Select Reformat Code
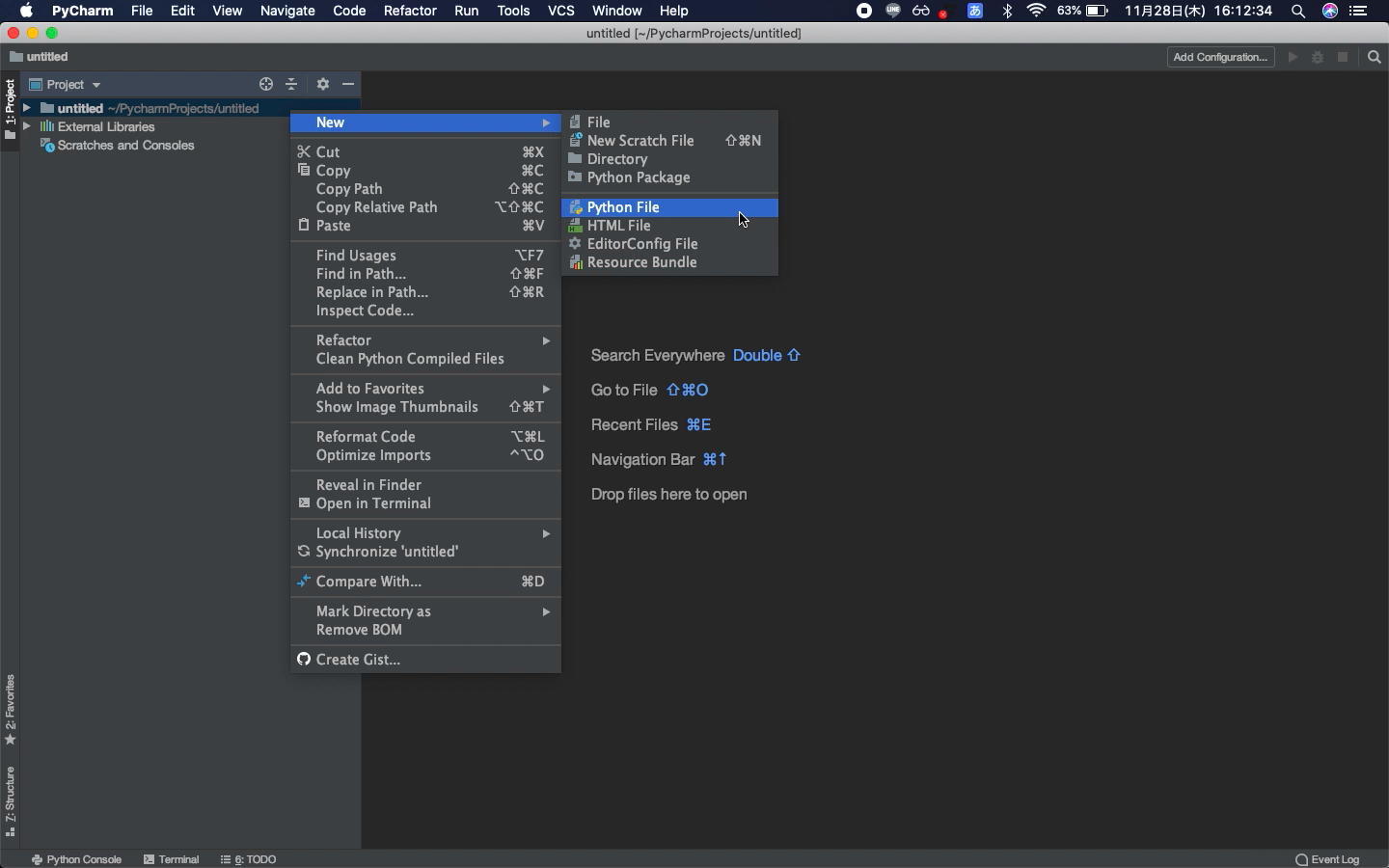The image size is (1389, 868). (x=425, y=437)
